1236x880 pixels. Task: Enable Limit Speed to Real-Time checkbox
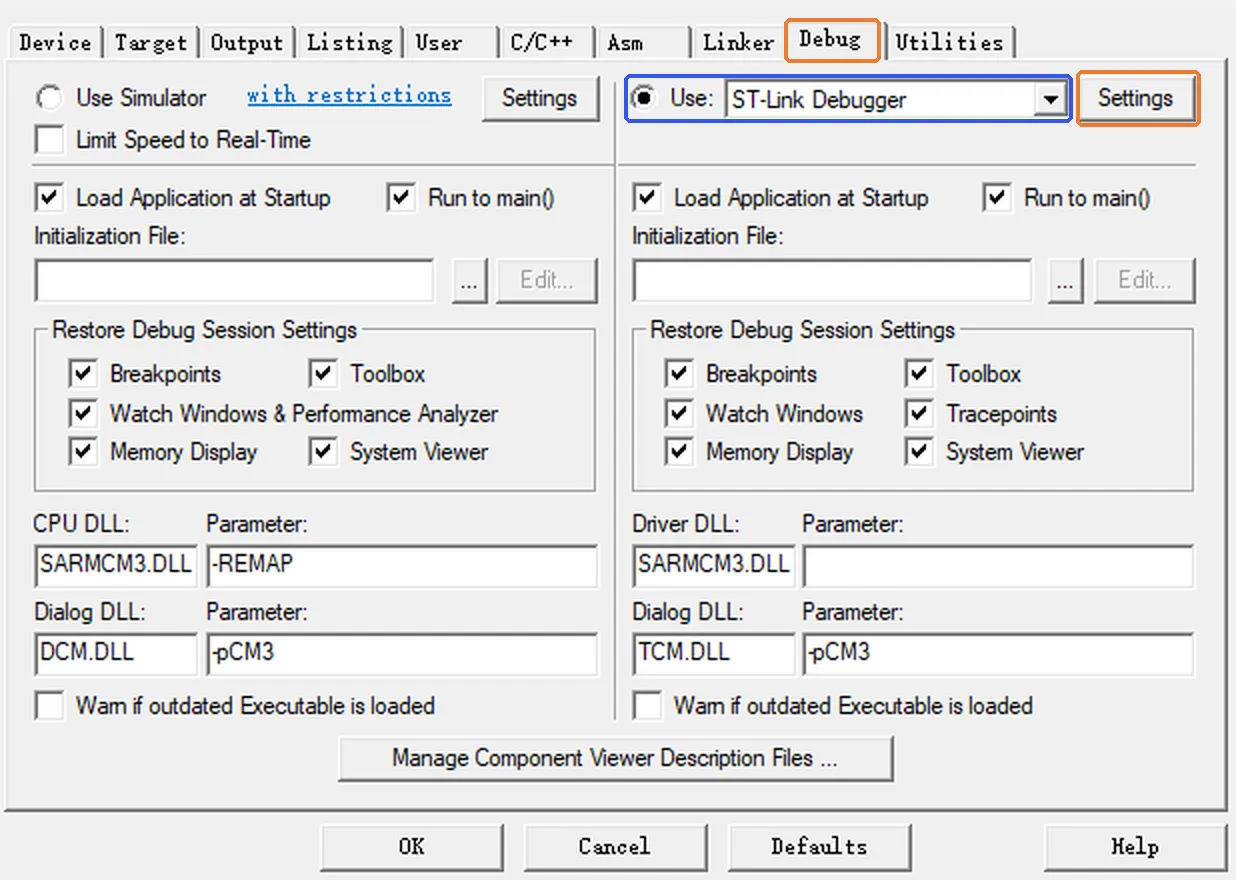(x=49, y=139)
